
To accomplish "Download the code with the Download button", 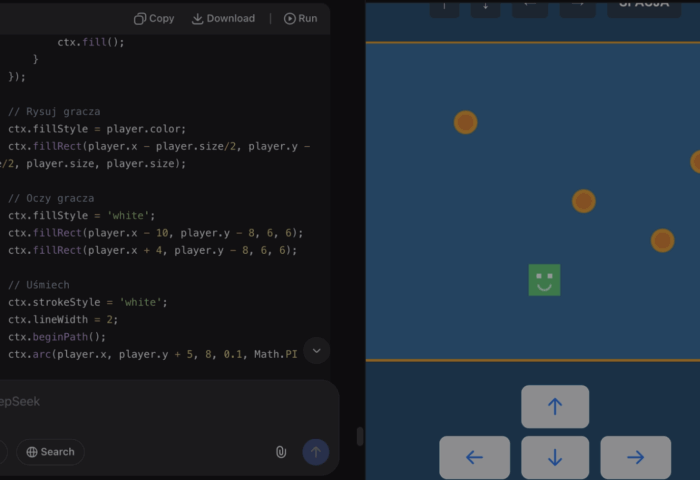I will pyautogui.click(x=223, y=18).
